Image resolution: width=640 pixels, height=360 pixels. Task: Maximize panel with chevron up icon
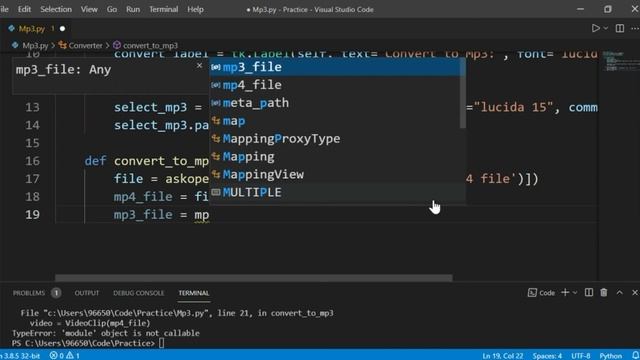click(x=620, y=292)
